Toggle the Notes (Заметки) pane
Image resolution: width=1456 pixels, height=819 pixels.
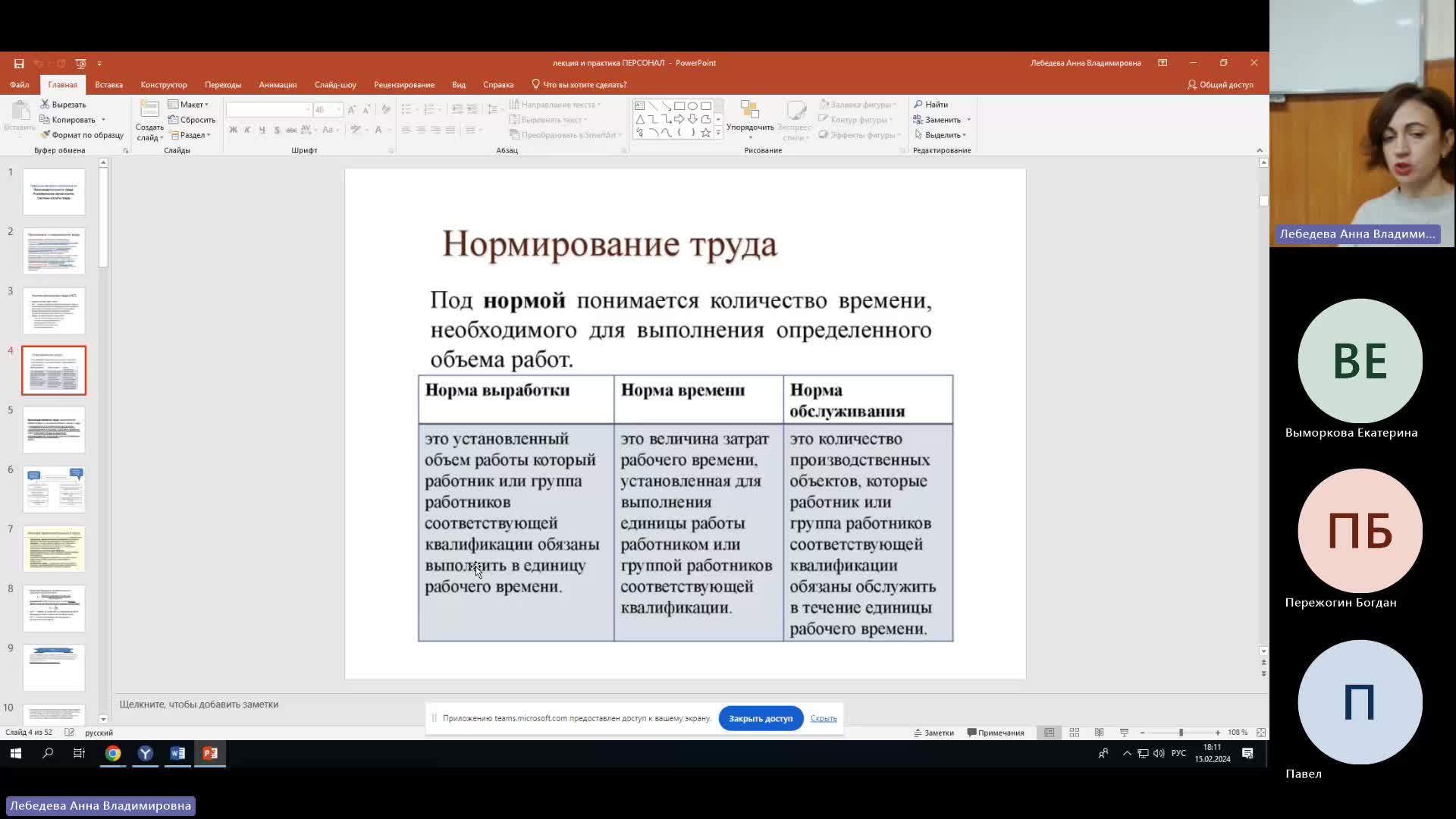pyautogui.click(x=934, y=733)
